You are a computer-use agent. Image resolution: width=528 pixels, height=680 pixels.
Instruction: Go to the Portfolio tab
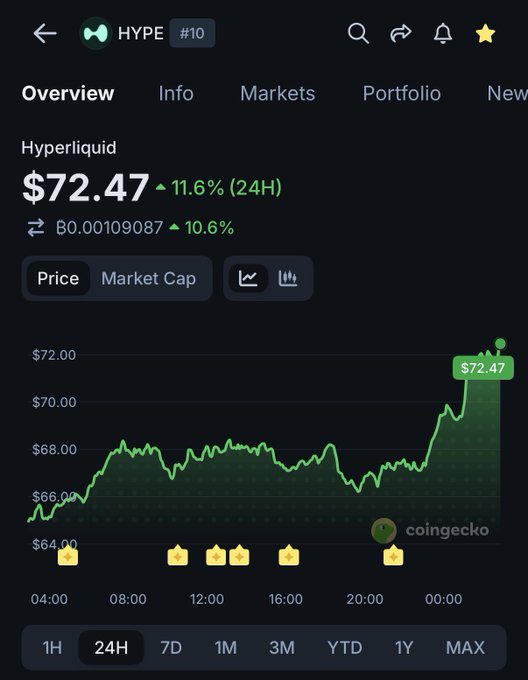(x=402, y=93)
